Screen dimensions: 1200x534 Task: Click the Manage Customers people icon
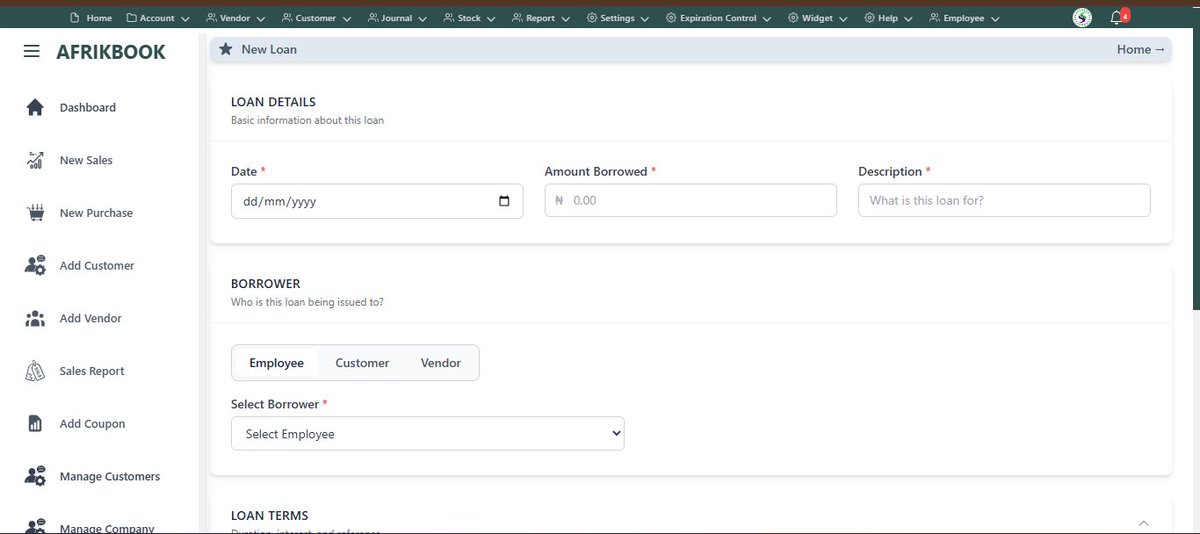click(35, 477)
